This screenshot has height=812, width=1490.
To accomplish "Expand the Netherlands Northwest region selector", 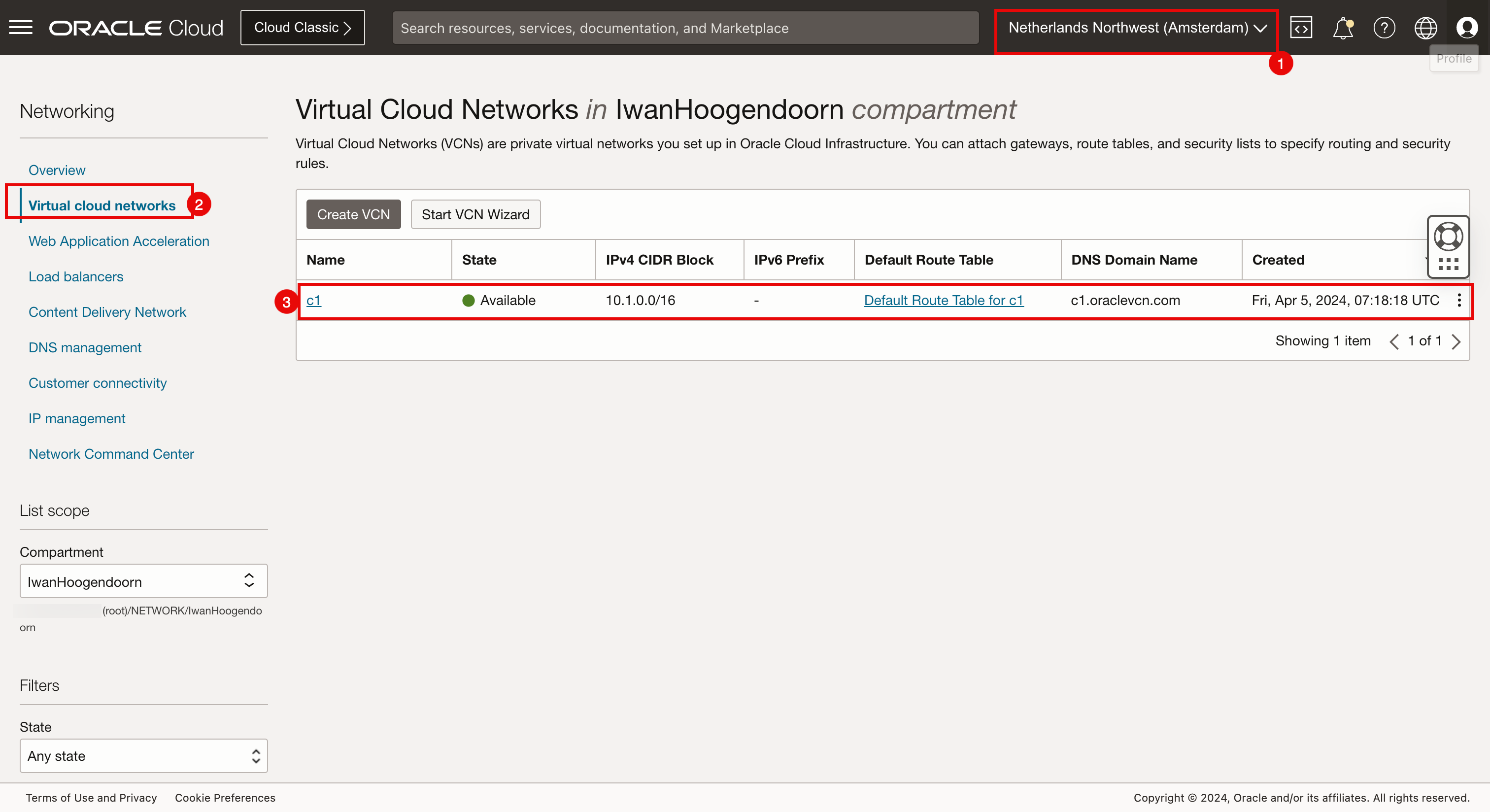I will [1137, 28].
